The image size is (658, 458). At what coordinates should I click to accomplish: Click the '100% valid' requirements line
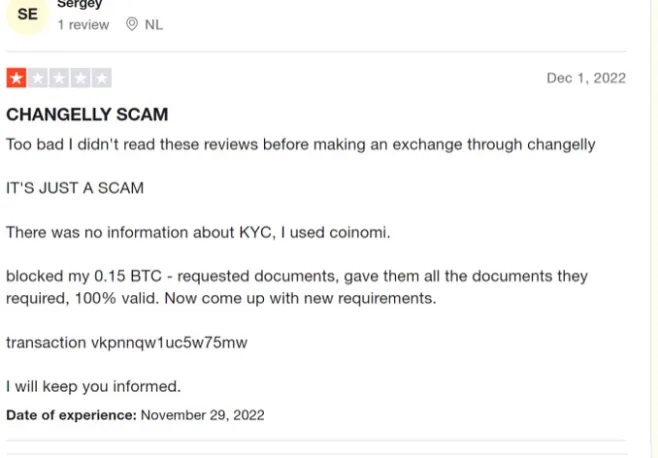(x=220, y=298)
